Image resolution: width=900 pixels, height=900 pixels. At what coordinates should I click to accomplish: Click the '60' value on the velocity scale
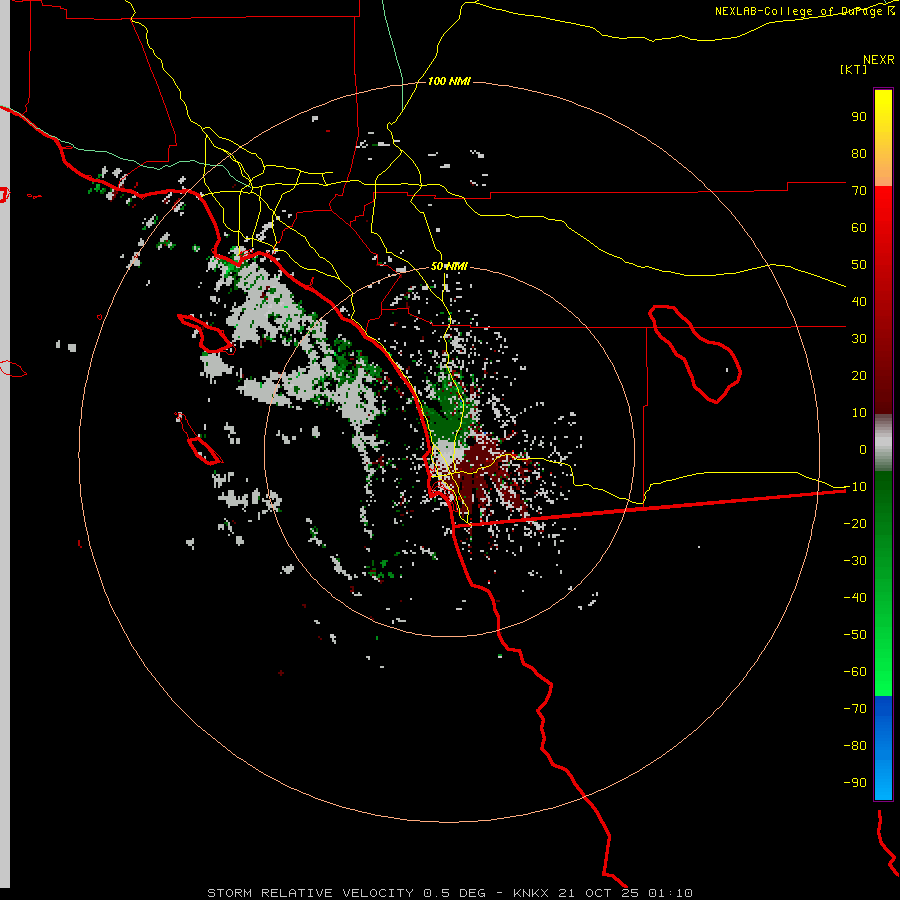click(x=859, y=227)
